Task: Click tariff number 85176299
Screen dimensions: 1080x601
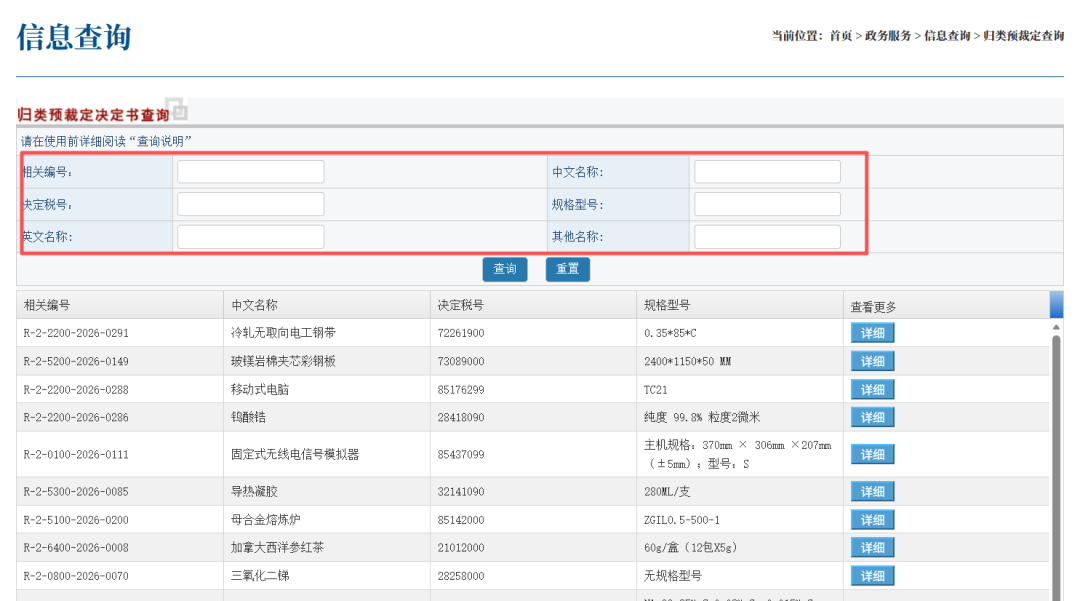Action: [x=461, y=390]
